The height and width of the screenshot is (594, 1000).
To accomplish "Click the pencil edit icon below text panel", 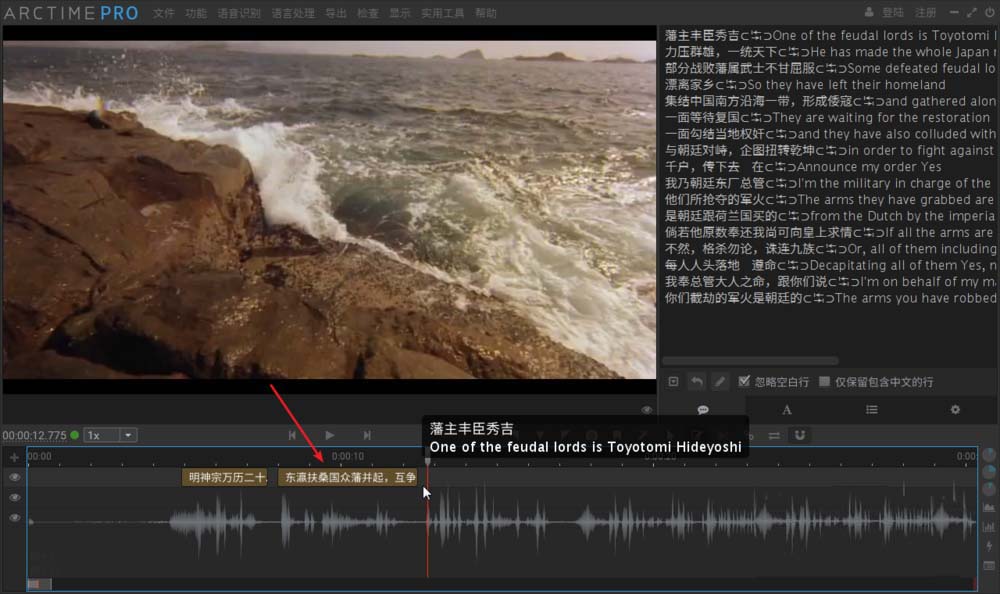I will (x=719, y=382).
